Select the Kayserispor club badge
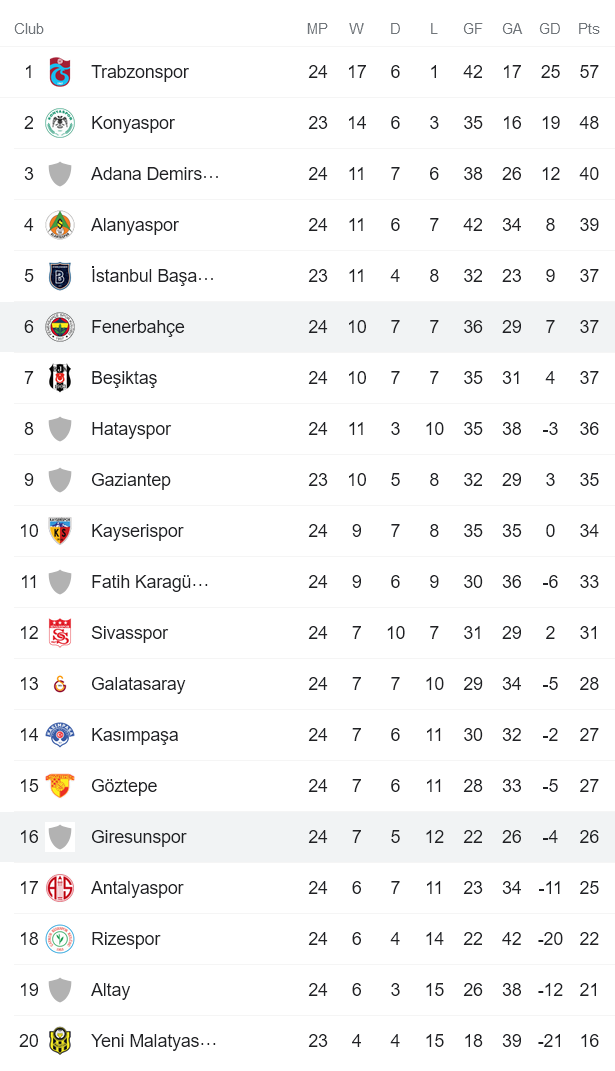615x1071 pixels. (60, 530)
